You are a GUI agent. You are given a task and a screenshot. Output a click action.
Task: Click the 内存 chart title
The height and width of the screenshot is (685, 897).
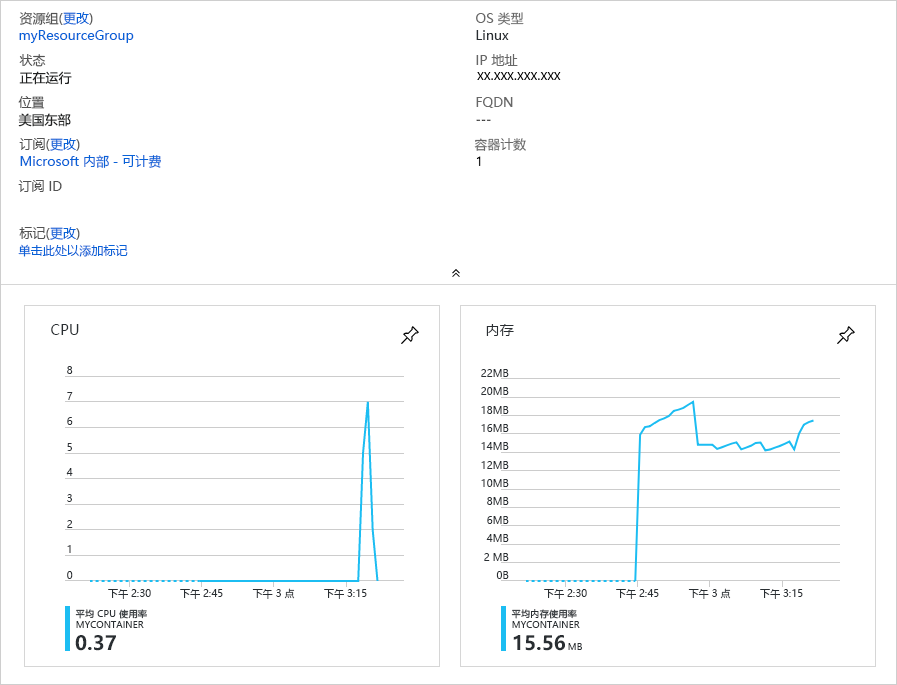(x=499, y=330)
